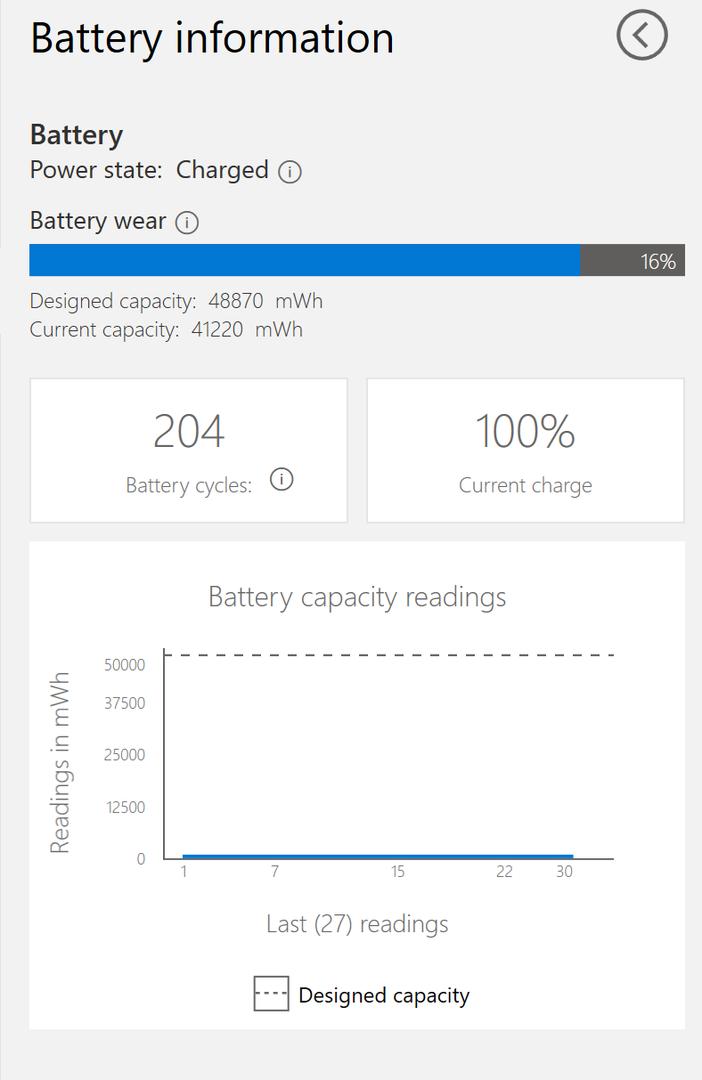Click the Battery information heading
The height and width of the screenshot is (1080, 702).
212,38
